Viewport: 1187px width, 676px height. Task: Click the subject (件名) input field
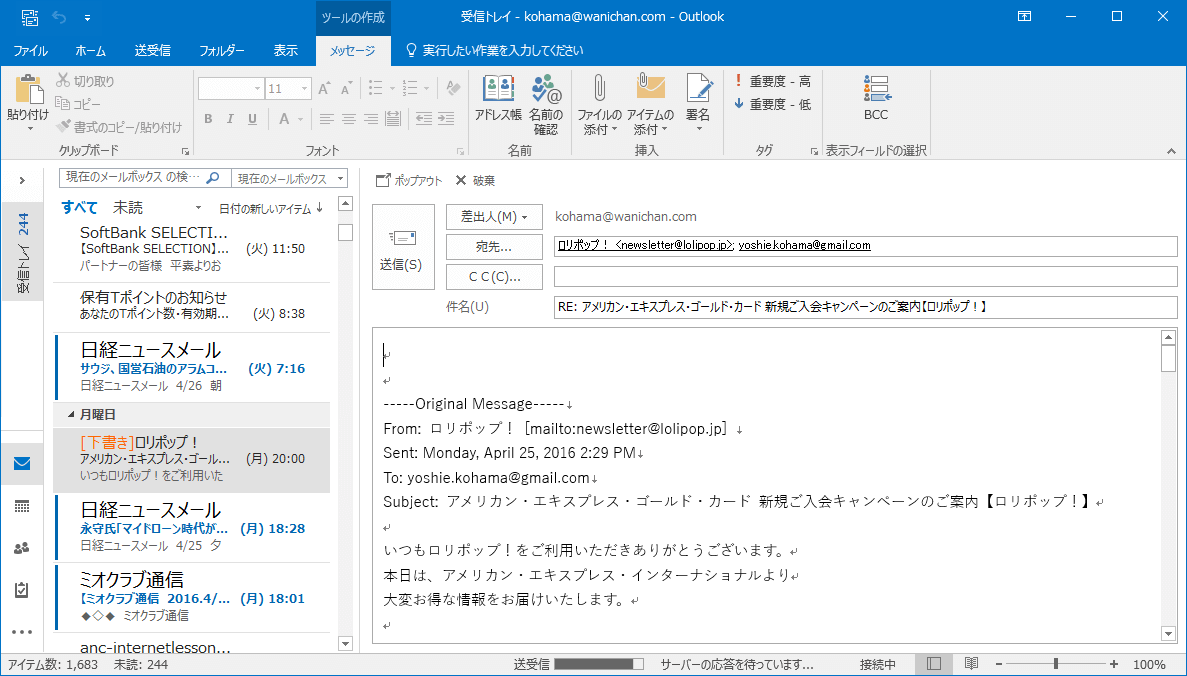pyautogui.click(x=865, y=307)
